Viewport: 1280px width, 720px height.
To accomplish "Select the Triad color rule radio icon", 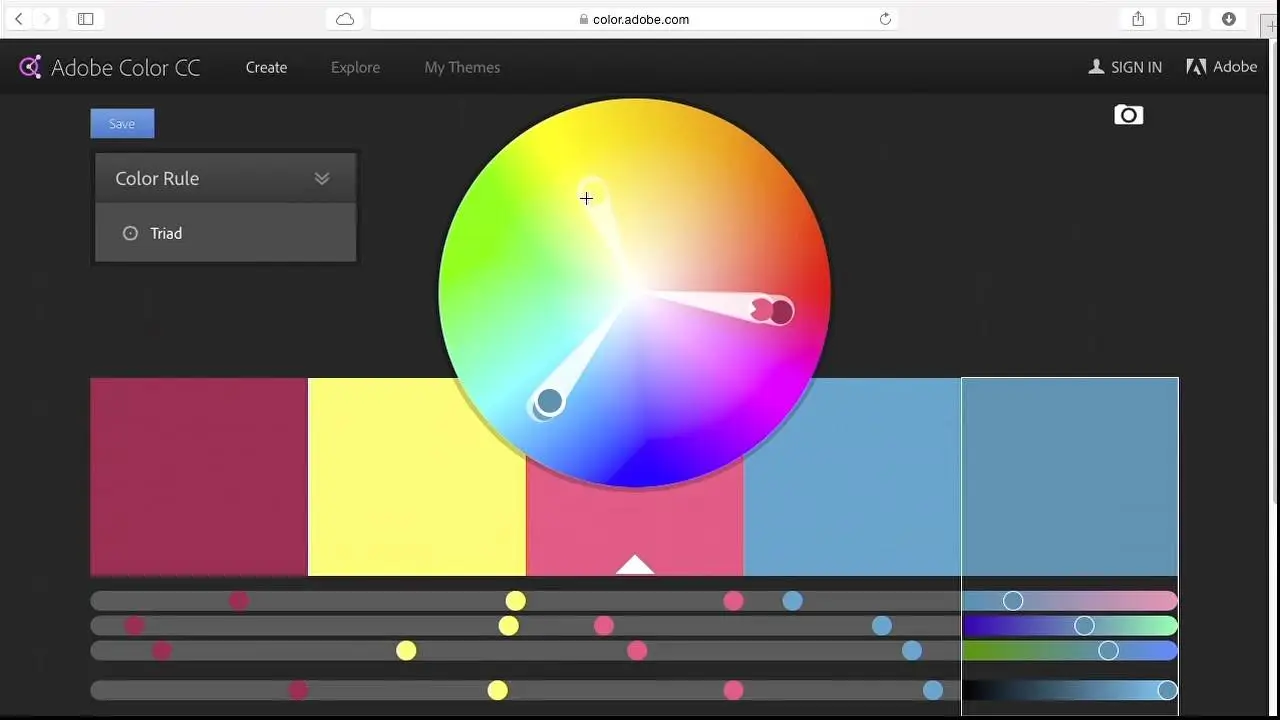I will (130, 233).
